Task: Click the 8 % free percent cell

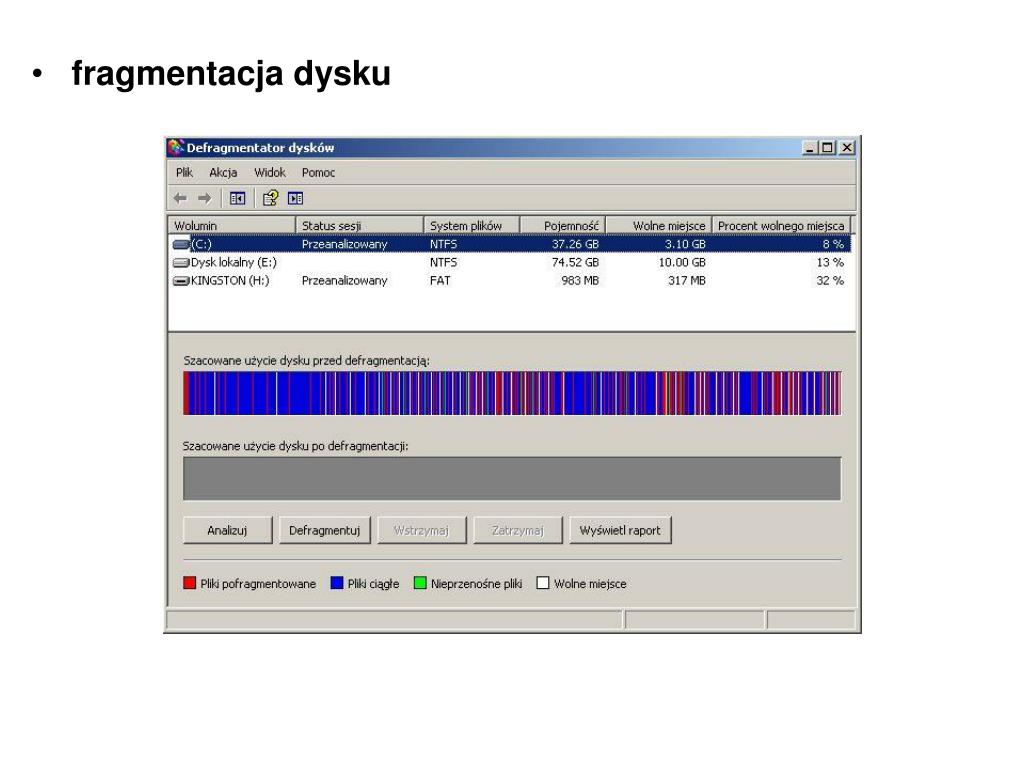Action: [833, 244]
